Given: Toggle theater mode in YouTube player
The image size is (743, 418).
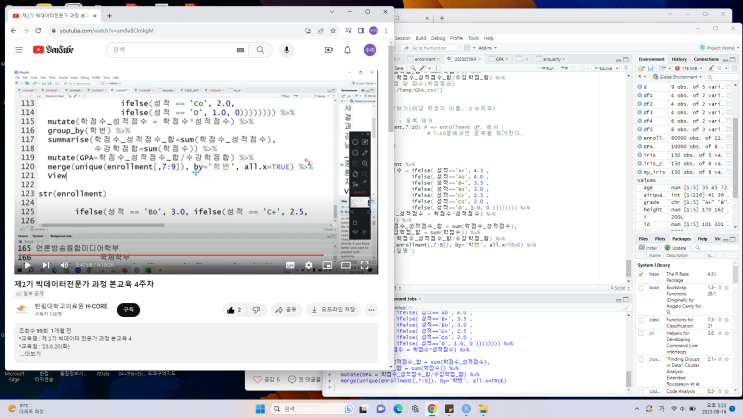Looking at the screenshot, I should point(346,265).
